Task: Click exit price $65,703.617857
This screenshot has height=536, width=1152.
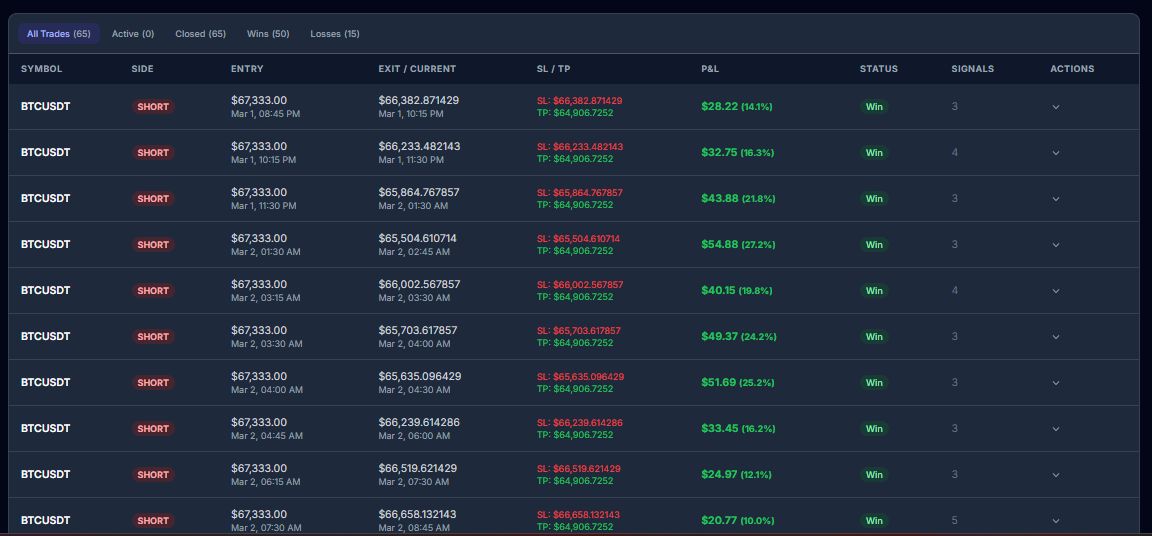Action: point(418,330)
